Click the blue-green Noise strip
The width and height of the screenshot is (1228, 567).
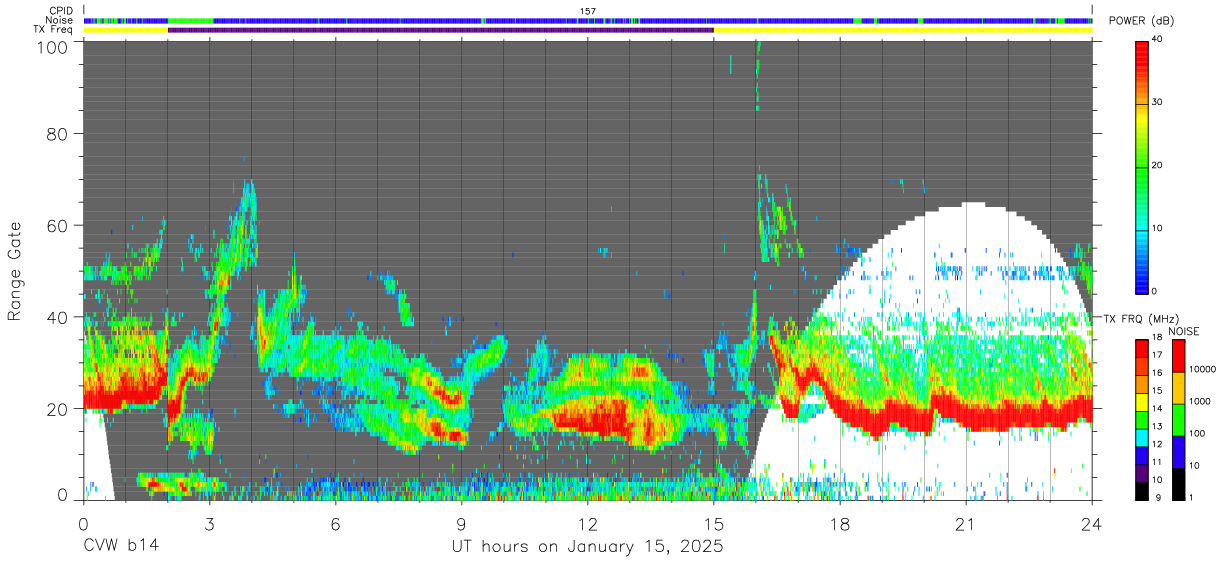tap(588, 20)
